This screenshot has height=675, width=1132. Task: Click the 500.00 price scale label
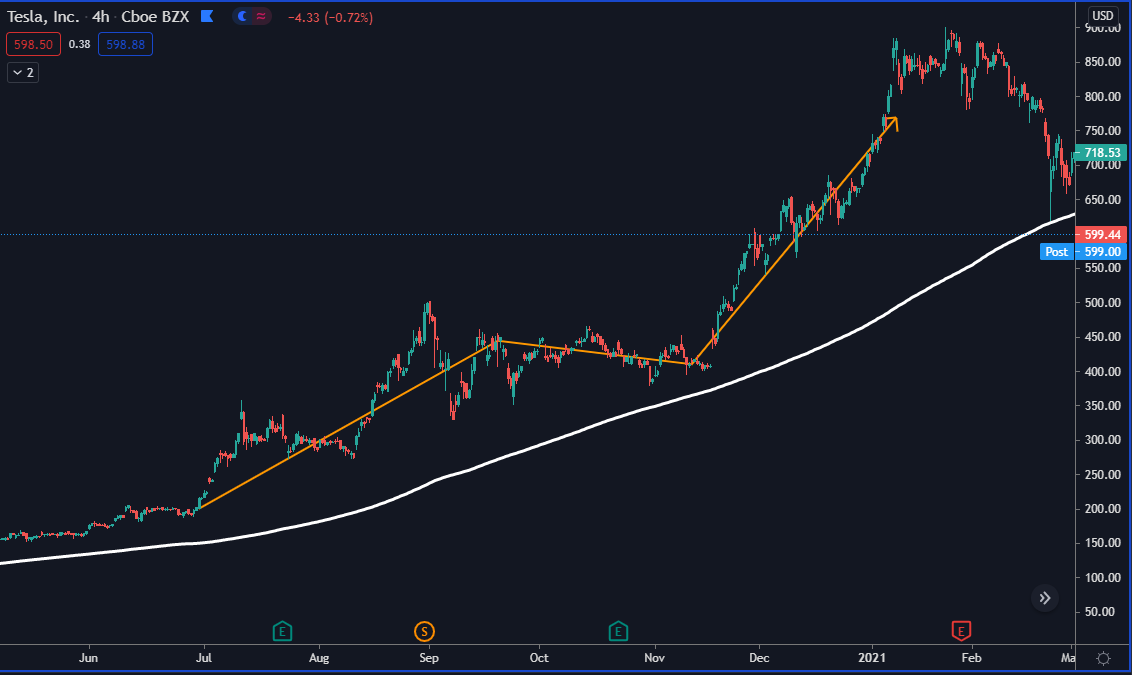[1102, 302]
